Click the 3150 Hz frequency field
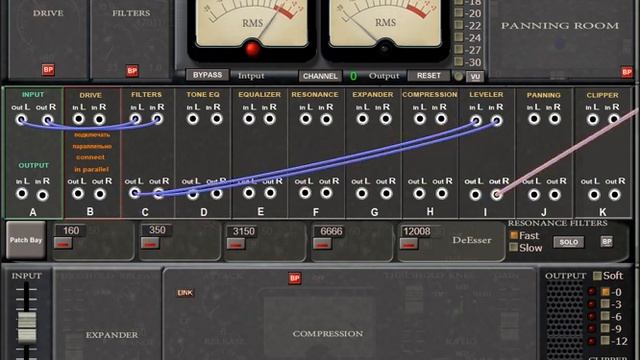This screenshot has height=360, width=640. [x=243, y=231]
